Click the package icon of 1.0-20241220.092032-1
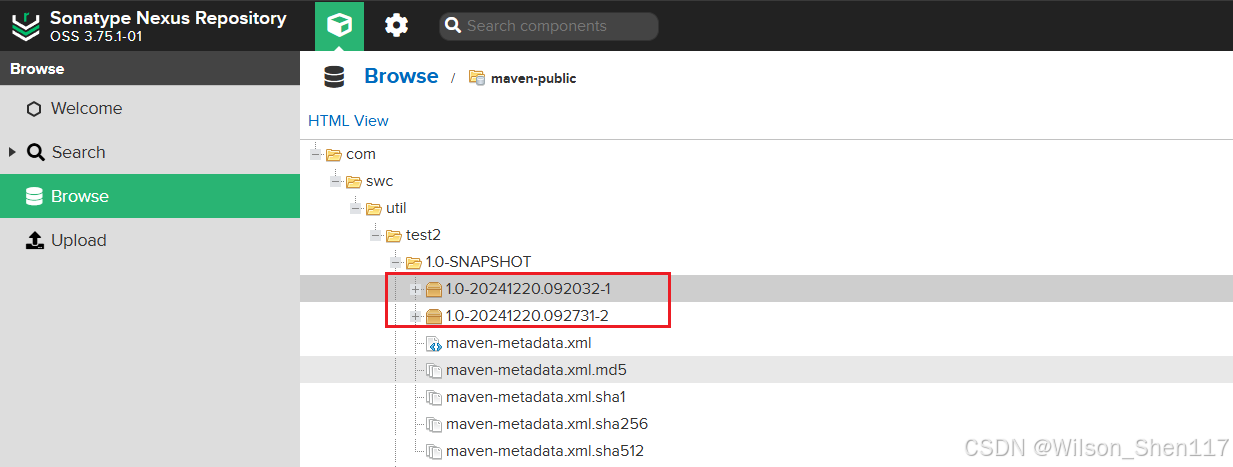 coord(434,289)
